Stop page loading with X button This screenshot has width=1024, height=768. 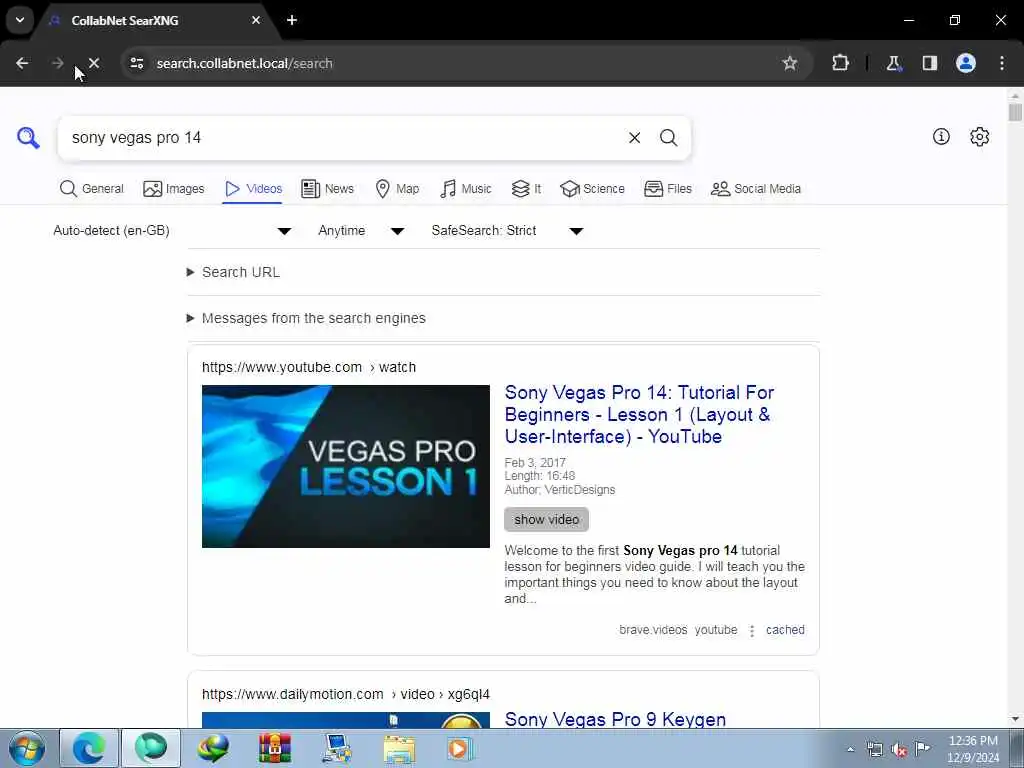(93, 63)
